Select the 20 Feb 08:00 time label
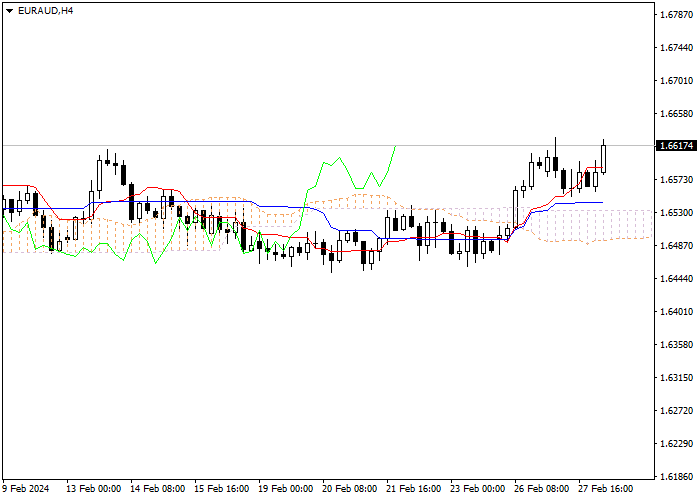 (x=350, y=489)
